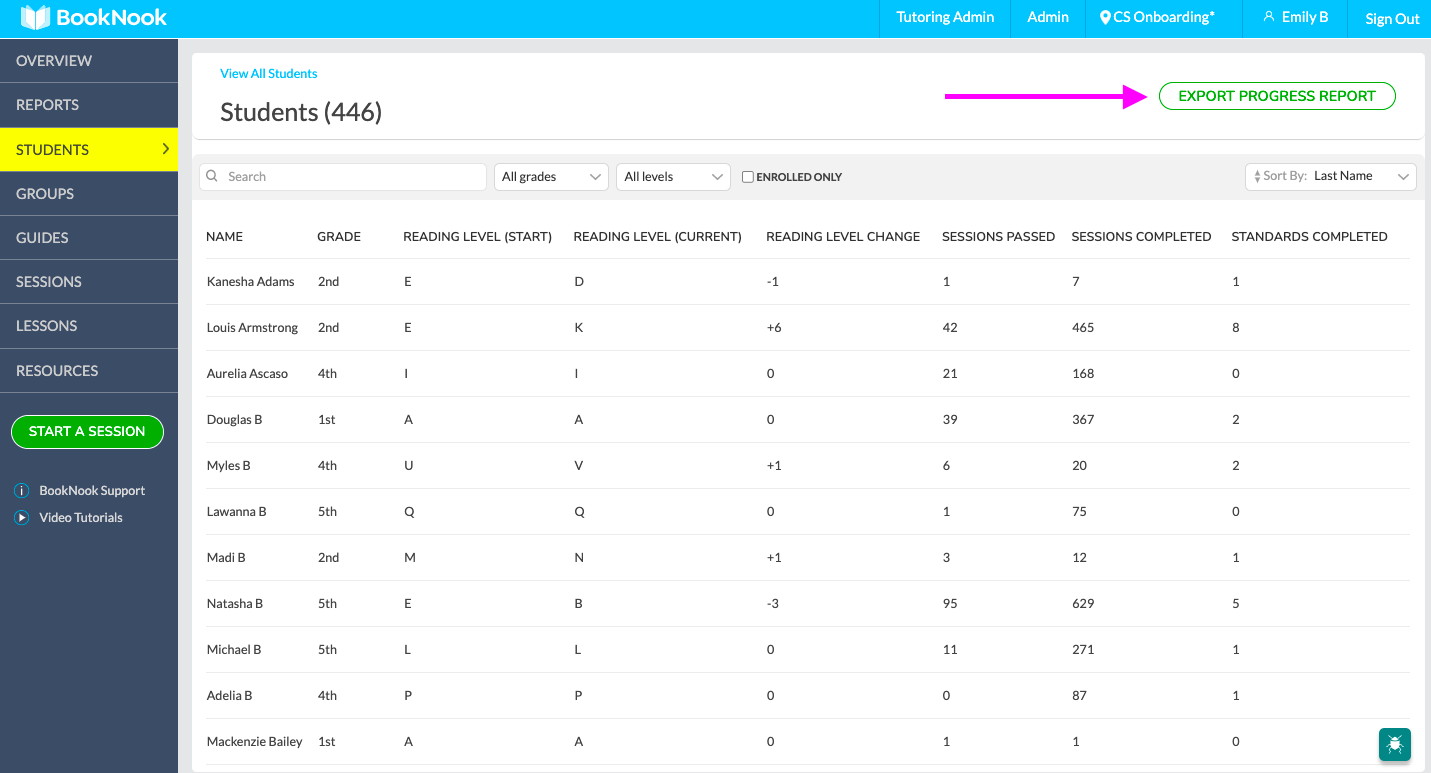1431x773 pixels.
Task: Open the Admin menu
Action: 1047,16
